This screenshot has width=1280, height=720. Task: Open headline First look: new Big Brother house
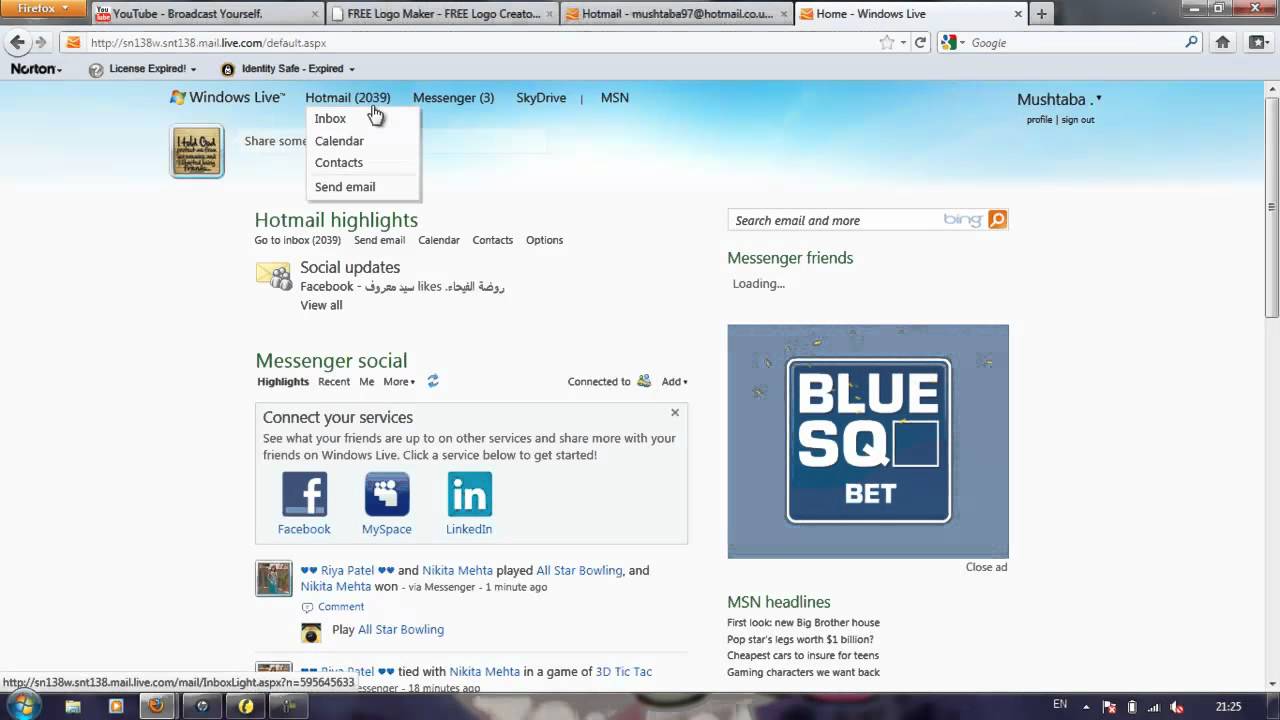click(803, 622)
